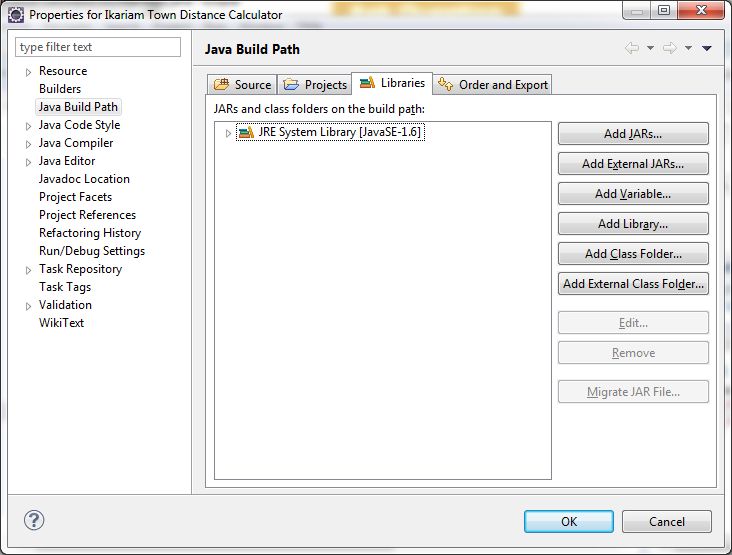The height and width of the screenshot is (555, 732).
Task: Click the Add Library... button
Action: click(633, 224)
